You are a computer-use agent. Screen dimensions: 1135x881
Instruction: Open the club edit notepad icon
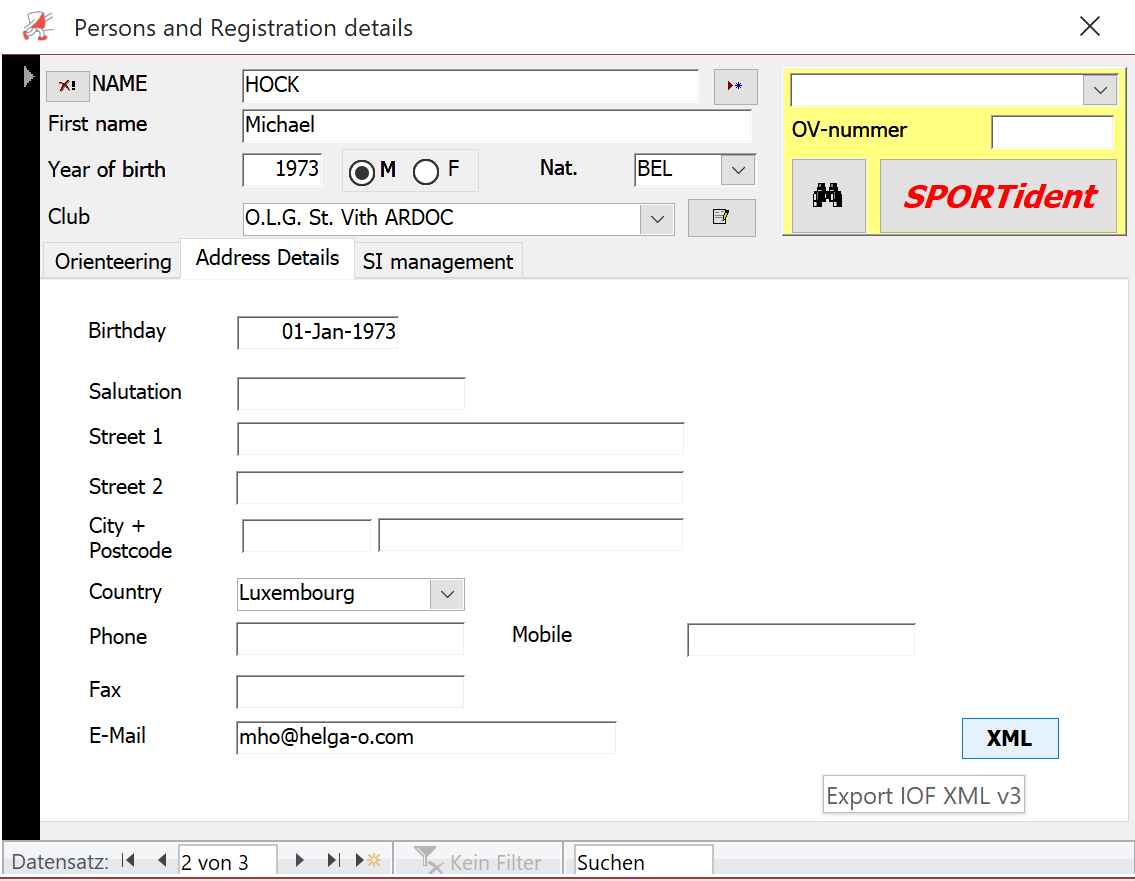pyautogui.click(x=721, y=217)
